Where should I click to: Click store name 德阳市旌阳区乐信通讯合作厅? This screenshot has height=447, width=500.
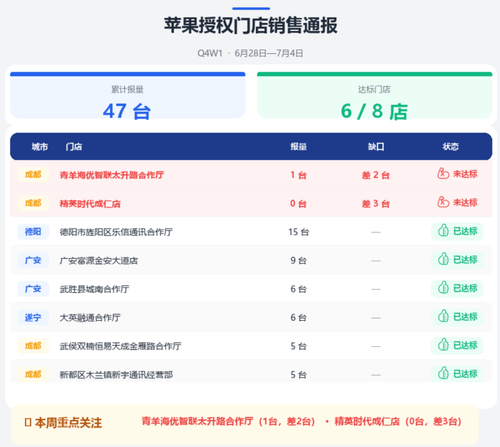point(116,232)
